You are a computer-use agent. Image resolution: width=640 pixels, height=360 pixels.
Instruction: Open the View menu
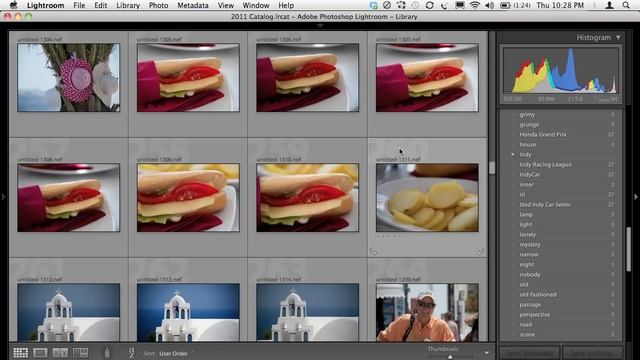tap(226, 5)
